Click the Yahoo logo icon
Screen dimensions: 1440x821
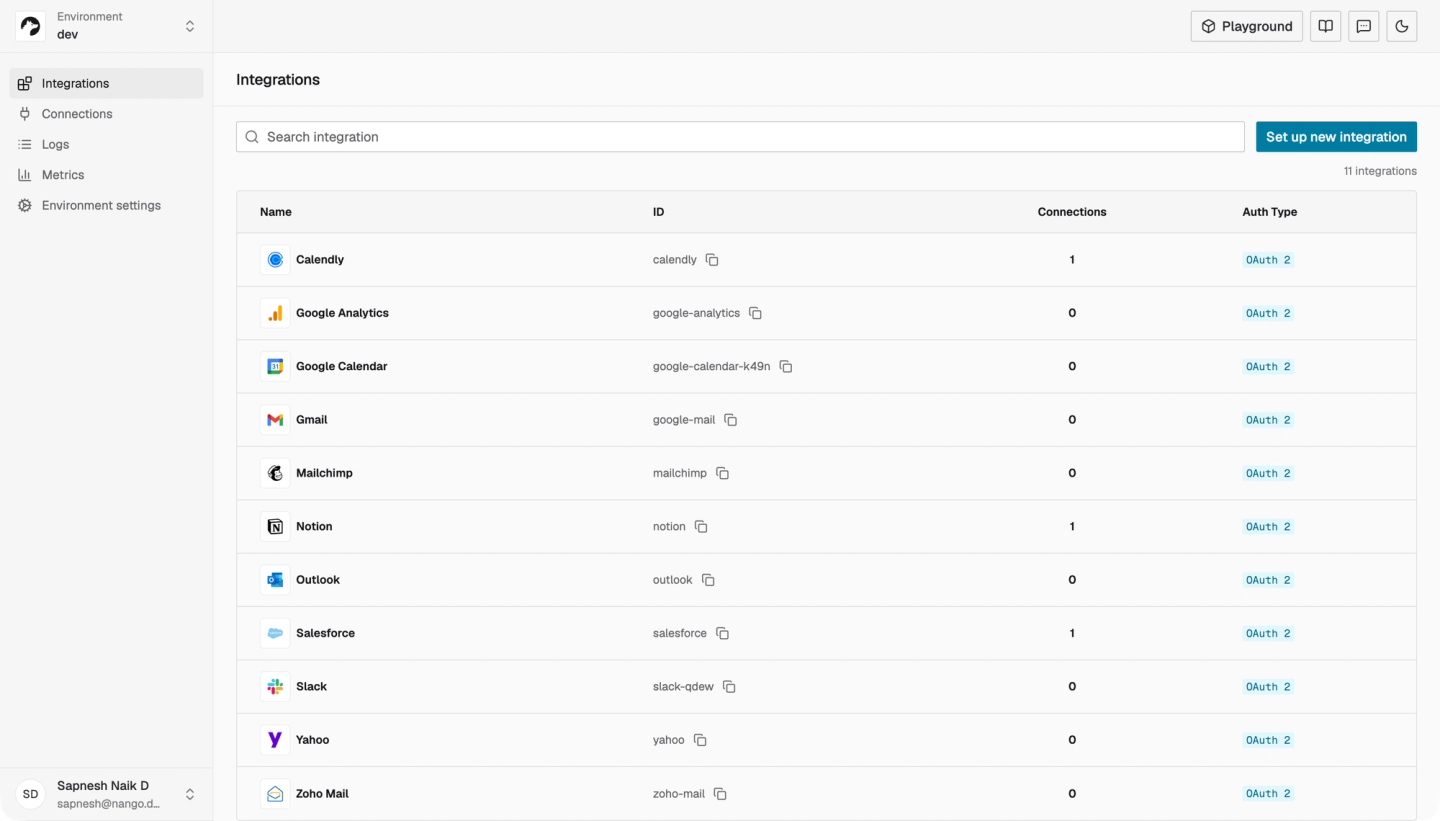275,740
